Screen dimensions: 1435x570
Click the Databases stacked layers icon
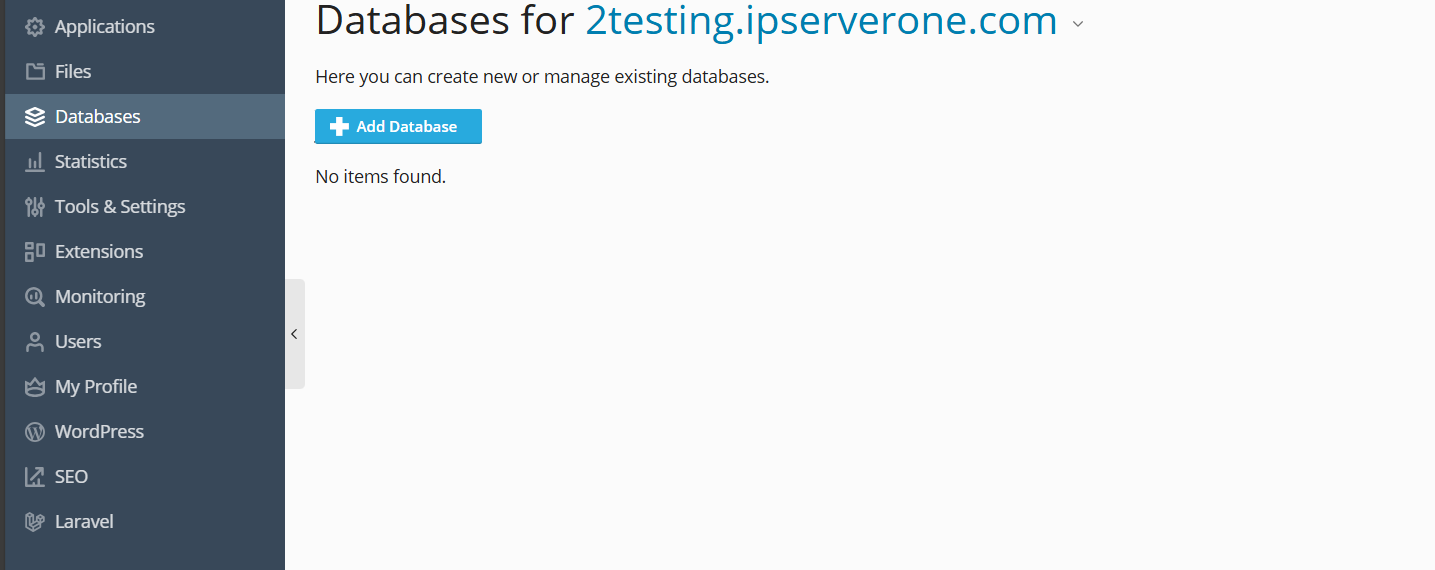tap(35, 117)
